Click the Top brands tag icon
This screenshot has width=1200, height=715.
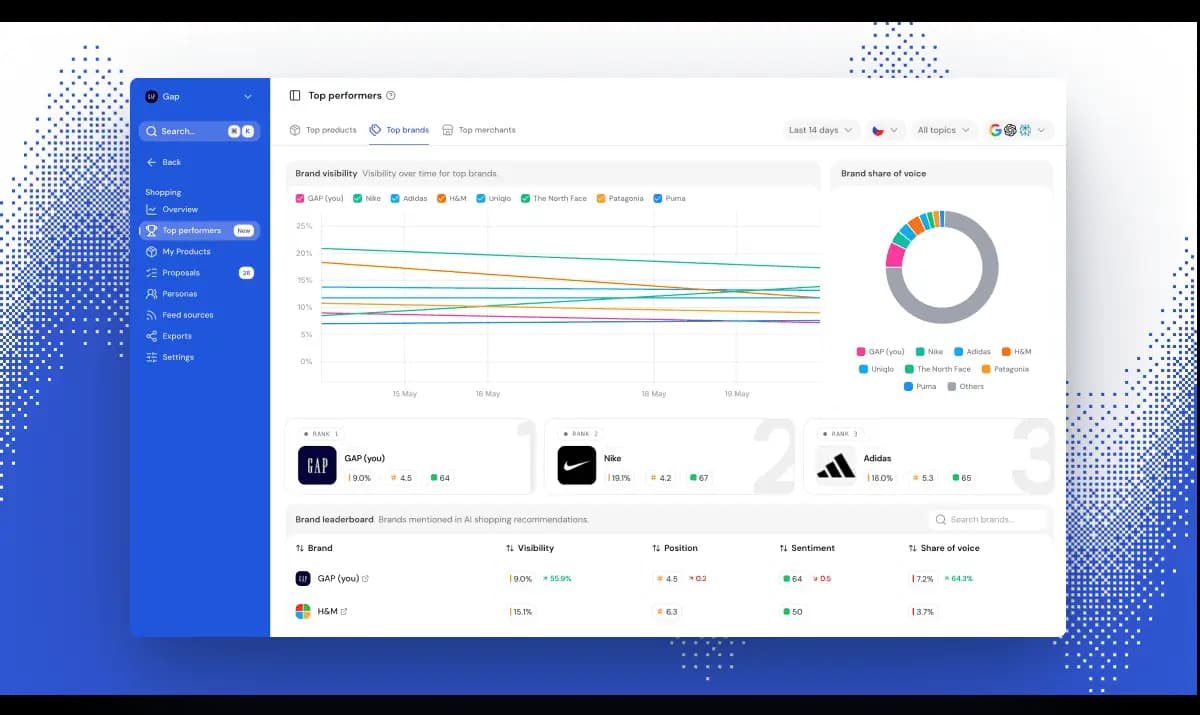375,130
